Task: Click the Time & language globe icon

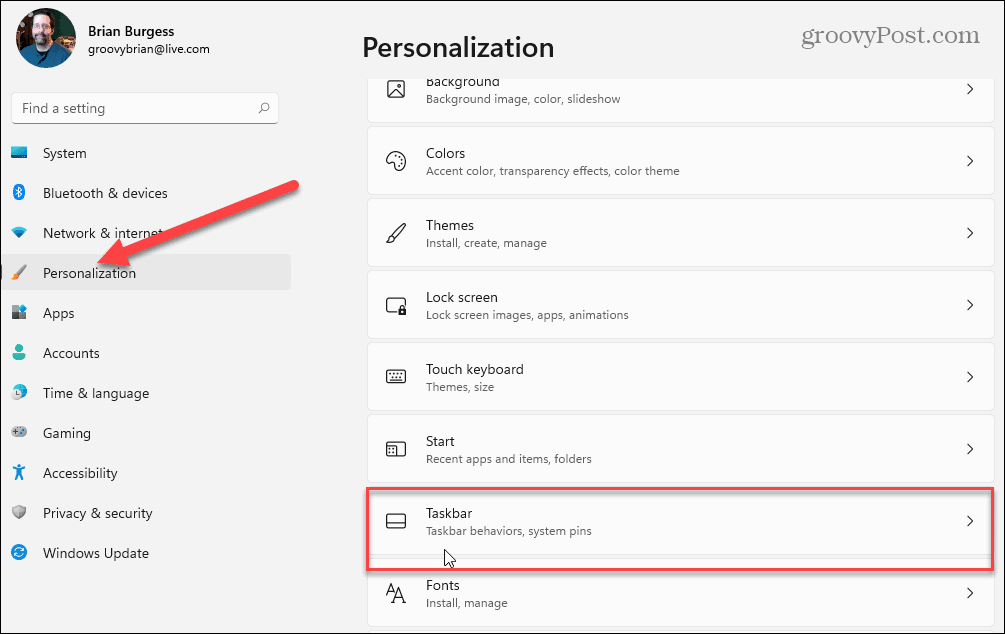Action: [x=19, y=392]
